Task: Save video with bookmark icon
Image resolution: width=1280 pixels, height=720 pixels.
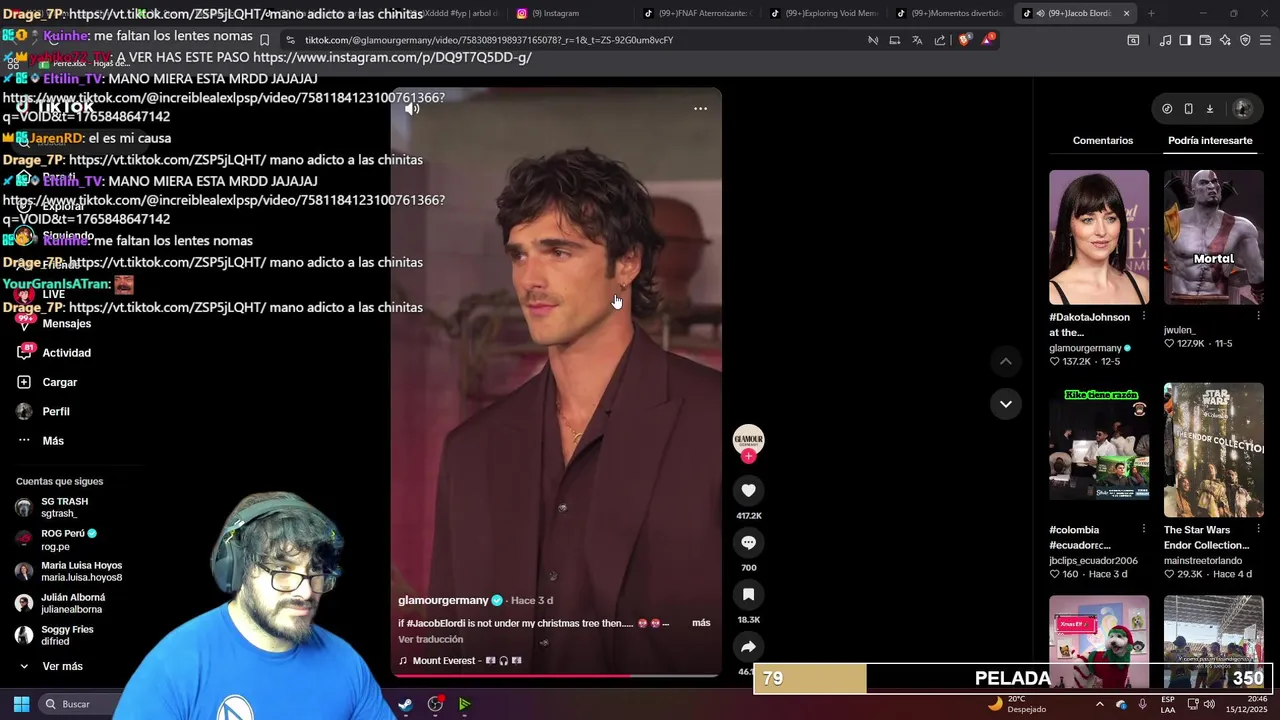Action: point(748,594)
